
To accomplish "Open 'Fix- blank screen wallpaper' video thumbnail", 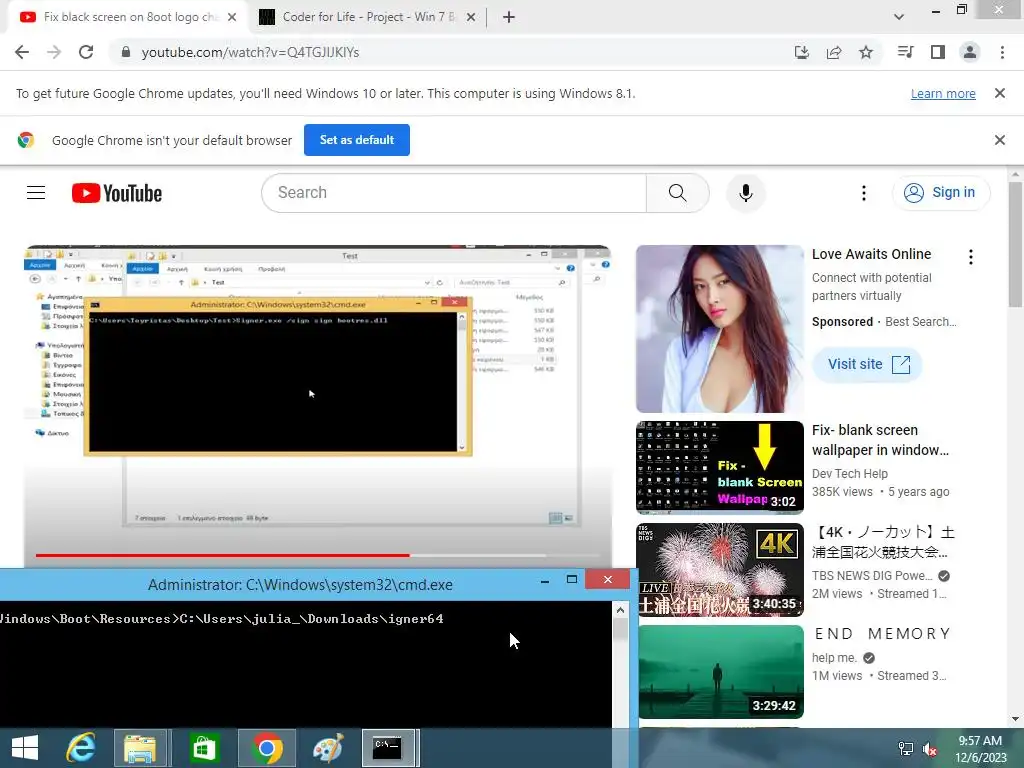I will coord(720,468).
